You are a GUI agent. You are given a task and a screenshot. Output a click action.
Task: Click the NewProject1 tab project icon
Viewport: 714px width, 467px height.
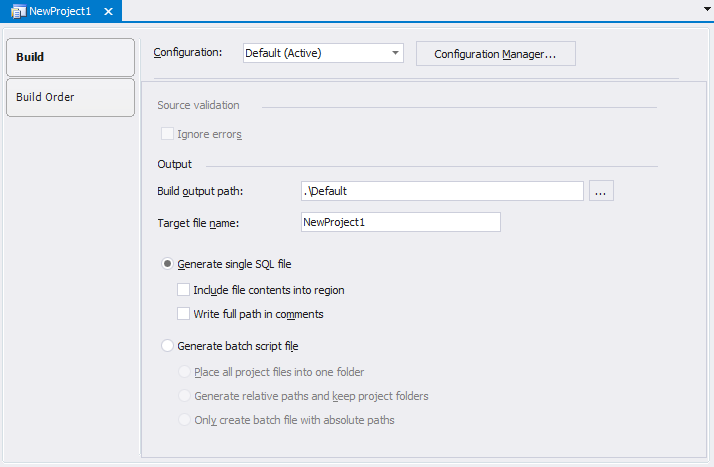[18, 11]
